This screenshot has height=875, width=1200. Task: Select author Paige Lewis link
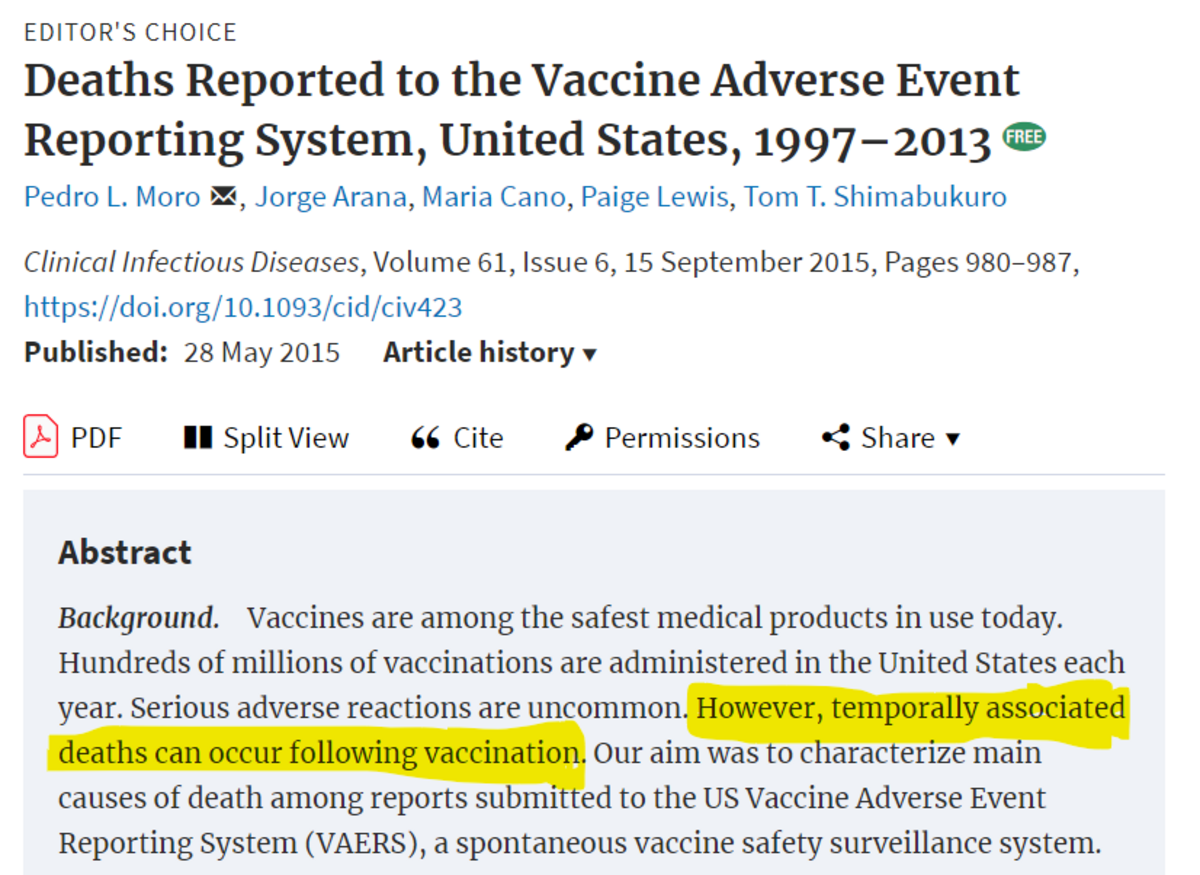(655, 197)
